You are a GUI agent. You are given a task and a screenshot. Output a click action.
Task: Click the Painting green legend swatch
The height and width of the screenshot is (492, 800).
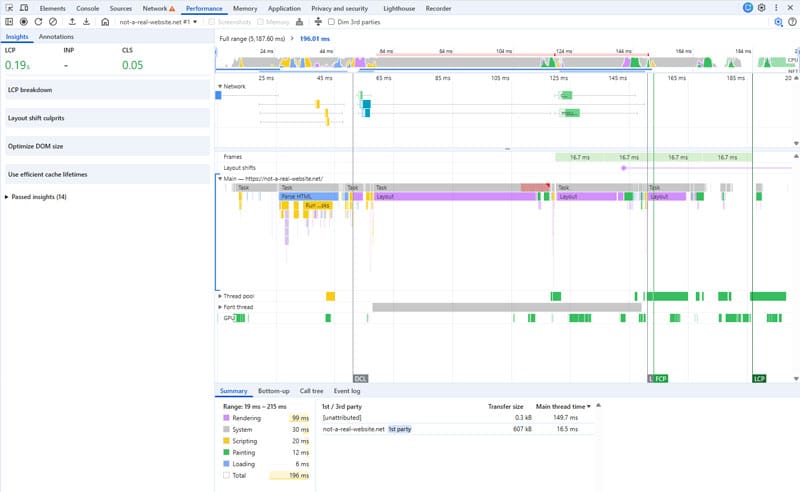pyautogui.click(x=227, y=452)
